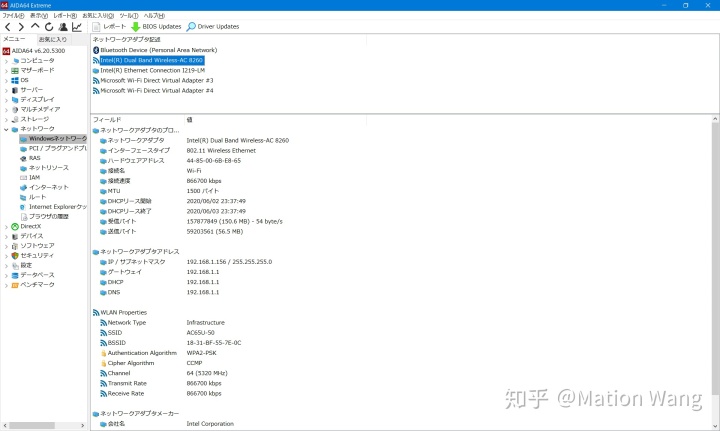Expand the ストレージ tree node
The image size is (720, 431).
tap(6, 119)
